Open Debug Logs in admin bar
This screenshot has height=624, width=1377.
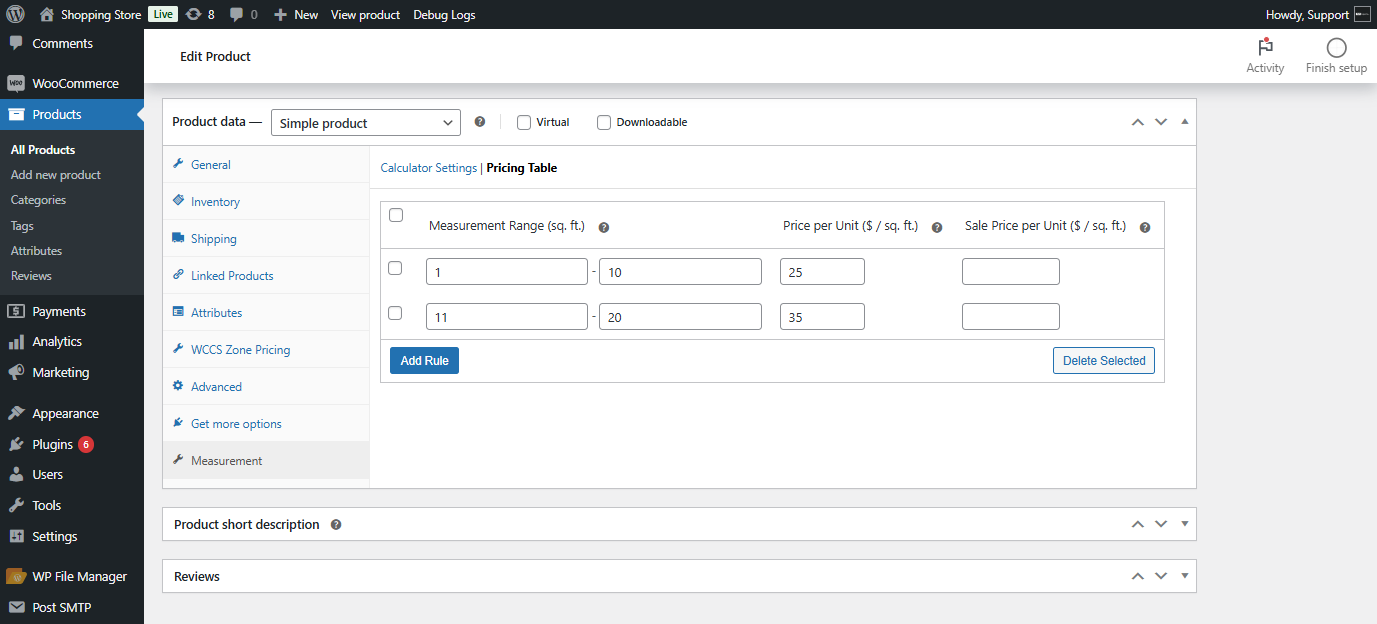(x=444, y=15)
